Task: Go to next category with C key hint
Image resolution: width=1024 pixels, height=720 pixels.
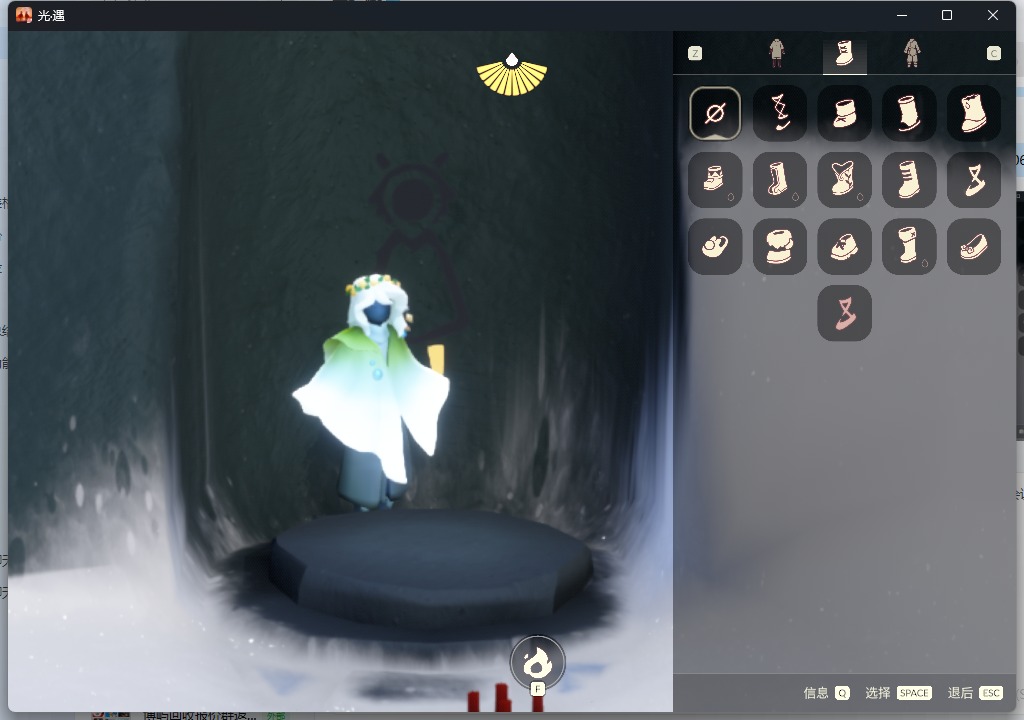Action: pos(993,54)
